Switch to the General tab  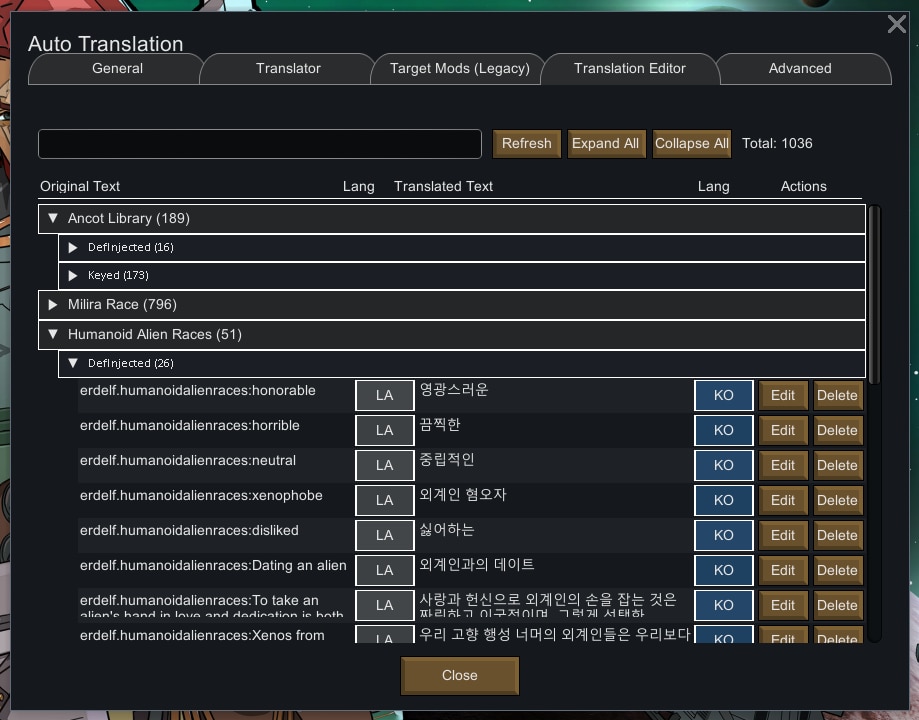[x=116, y=68]
